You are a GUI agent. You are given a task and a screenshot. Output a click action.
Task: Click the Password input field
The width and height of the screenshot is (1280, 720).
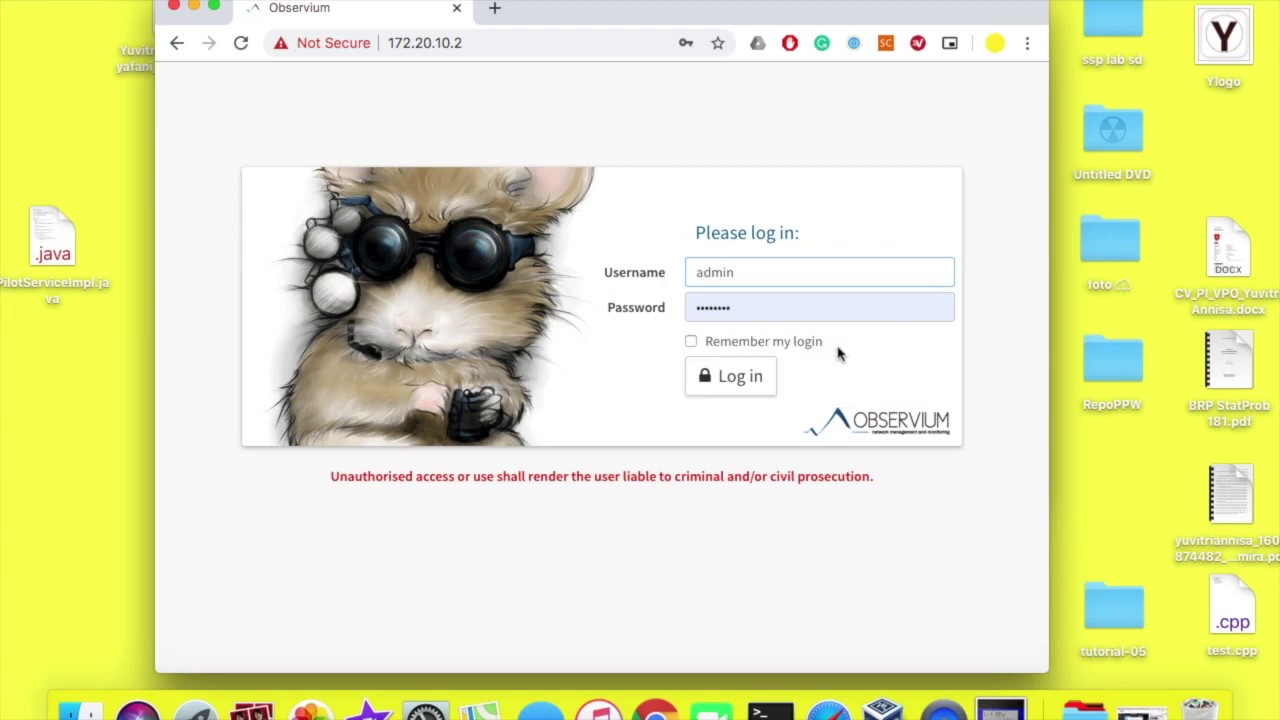[x=820, y=307]
